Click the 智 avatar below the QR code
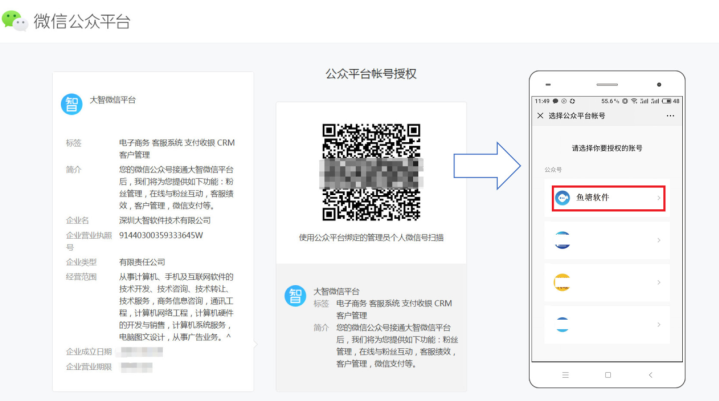Viewport: 719px width, 401px height. 295,296
